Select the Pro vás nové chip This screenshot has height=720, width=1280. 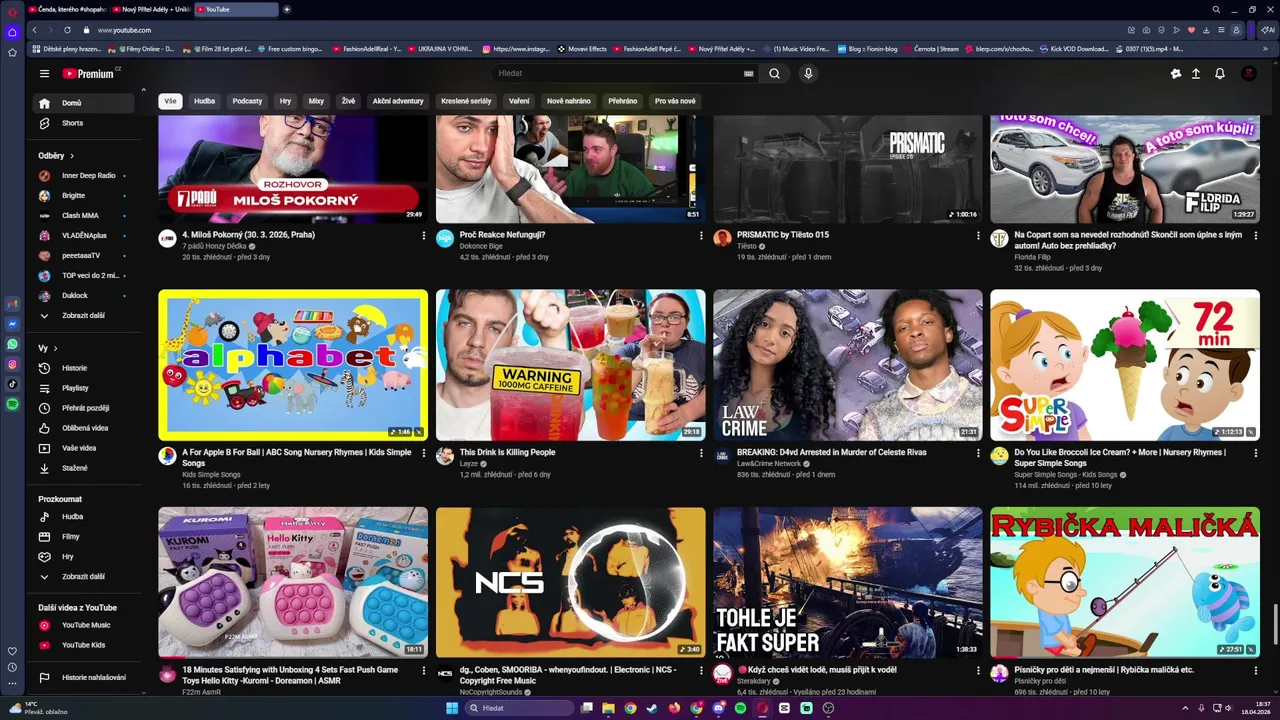click(x=675, y=101)
